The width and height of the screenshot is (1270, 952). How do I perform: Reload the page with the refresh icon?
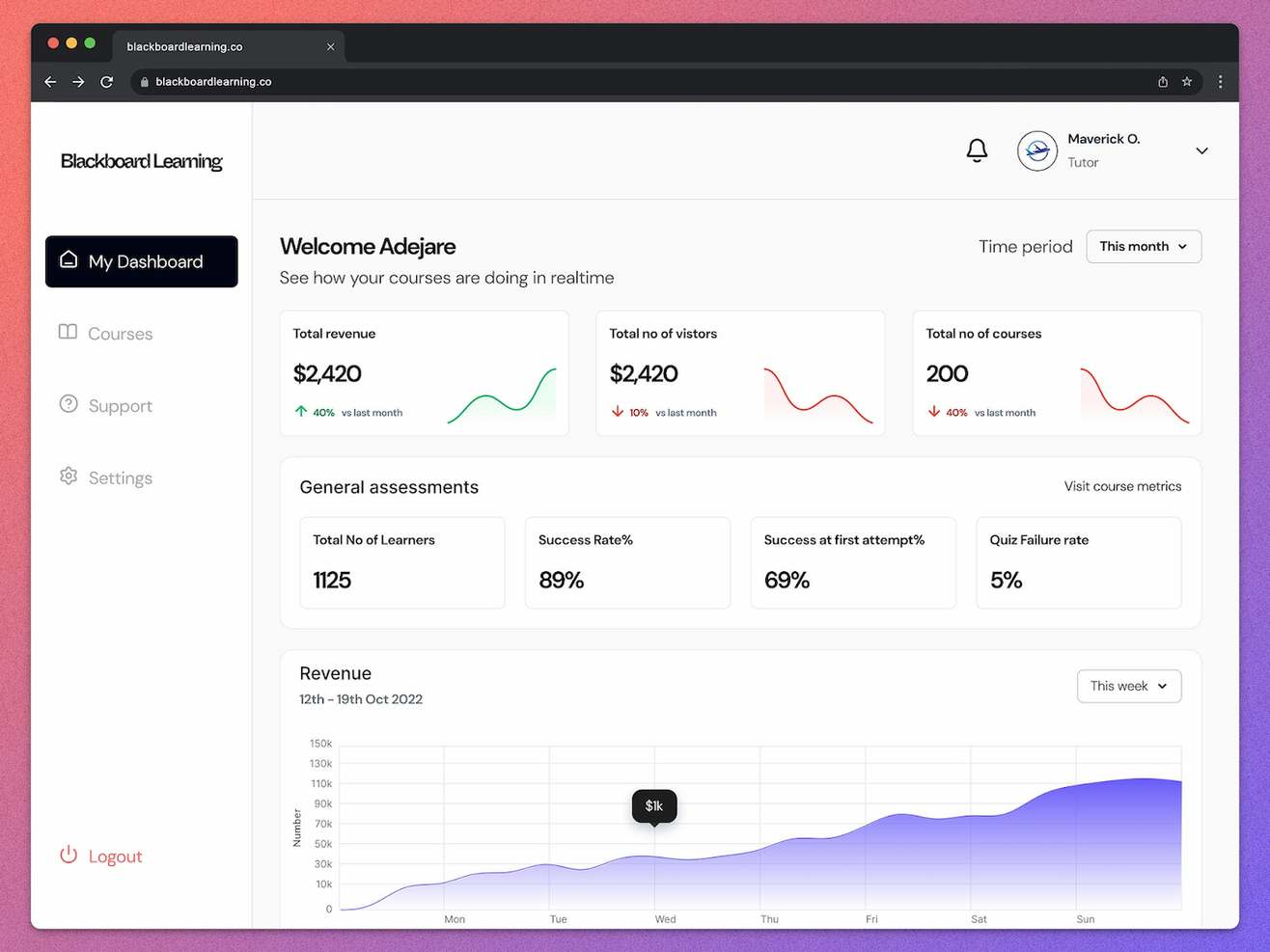(107, 82)
